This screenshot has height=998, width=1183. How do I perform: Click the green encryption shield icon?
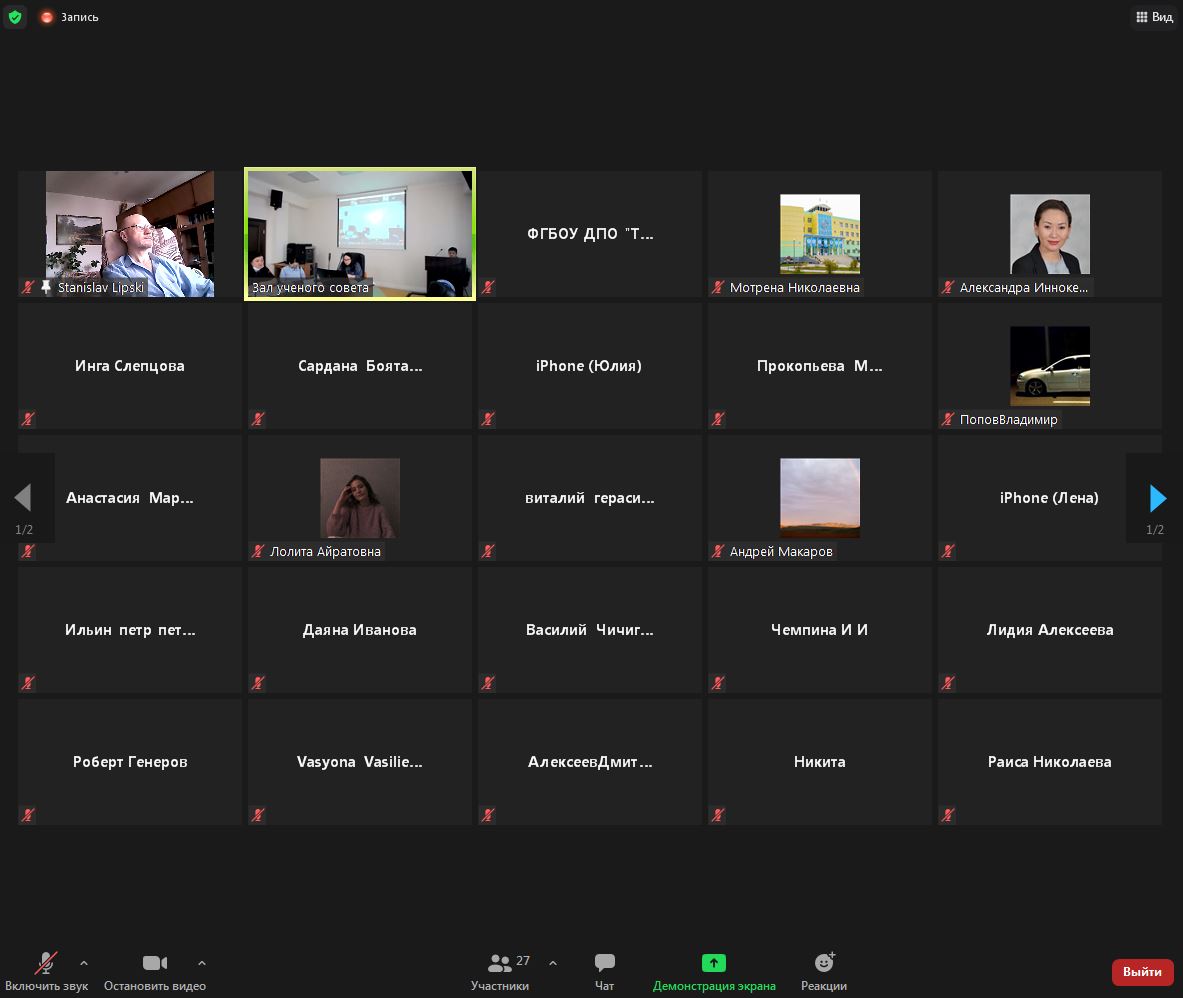click(x=14, y=17)
